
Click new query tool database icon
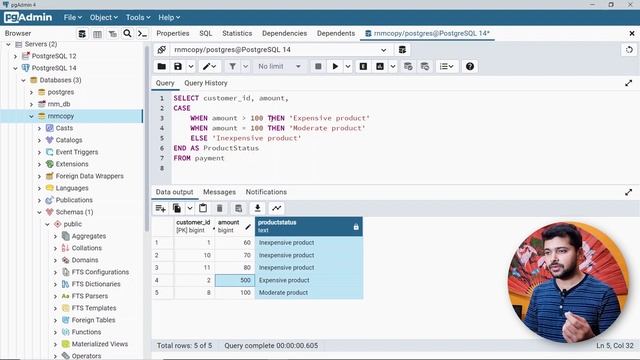click(402, 50)
